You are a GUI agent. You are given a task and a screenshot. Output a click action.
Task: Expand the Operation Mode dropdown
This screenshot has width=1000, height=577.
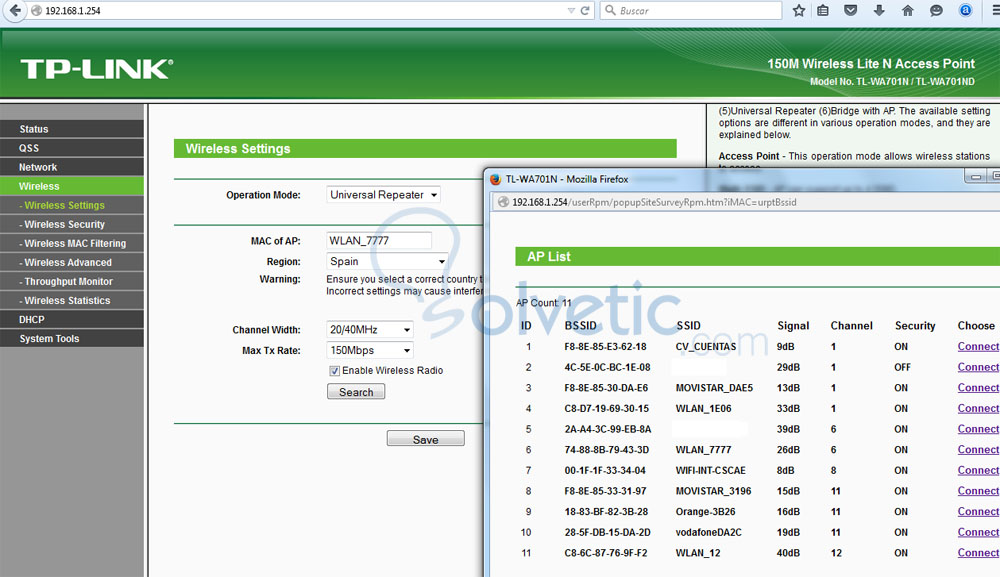383,195
